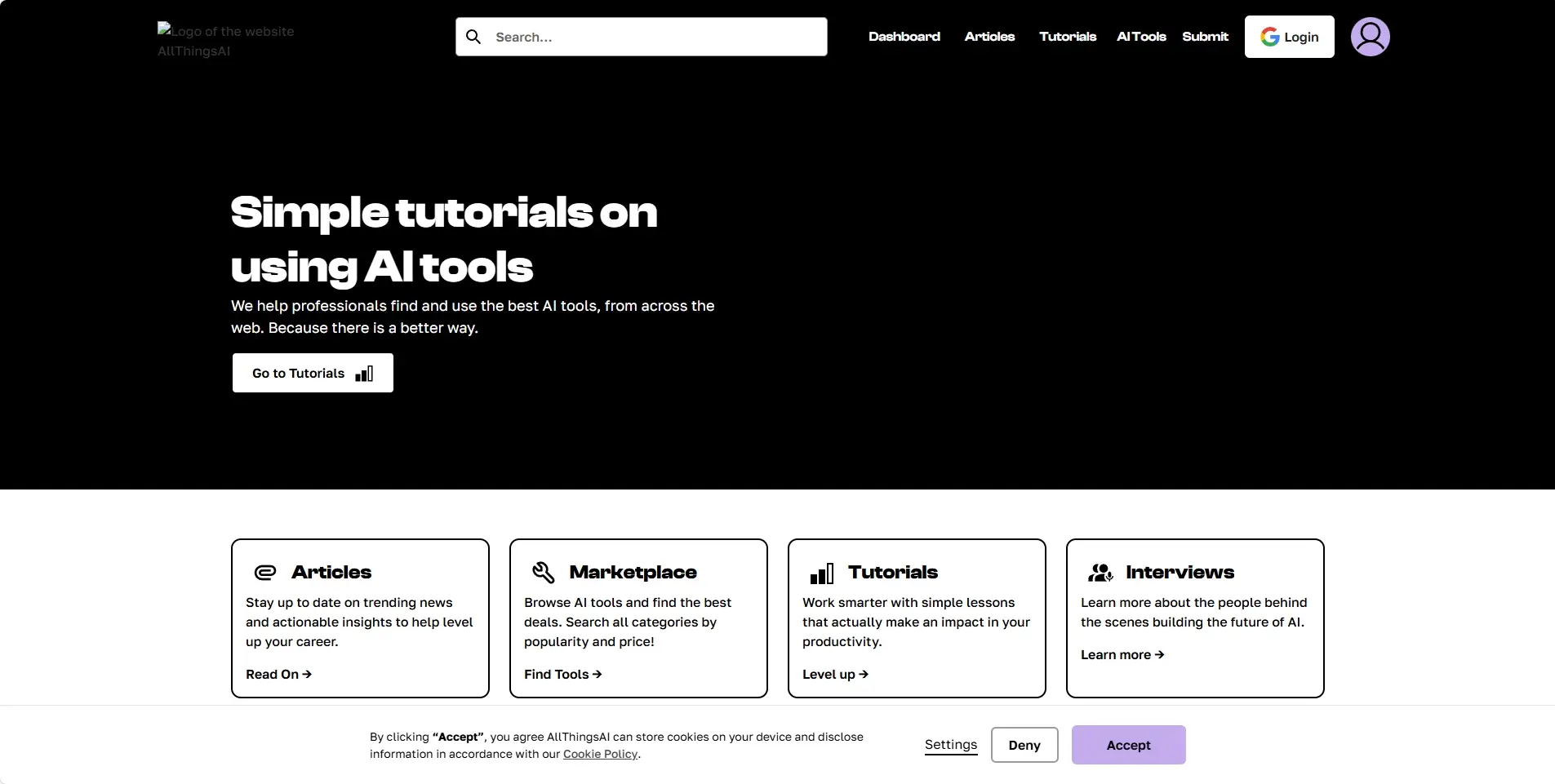Viewport: 1555px width, 784px height.
Task: Click the Google logo in Login button
Action: point(1269,37)
